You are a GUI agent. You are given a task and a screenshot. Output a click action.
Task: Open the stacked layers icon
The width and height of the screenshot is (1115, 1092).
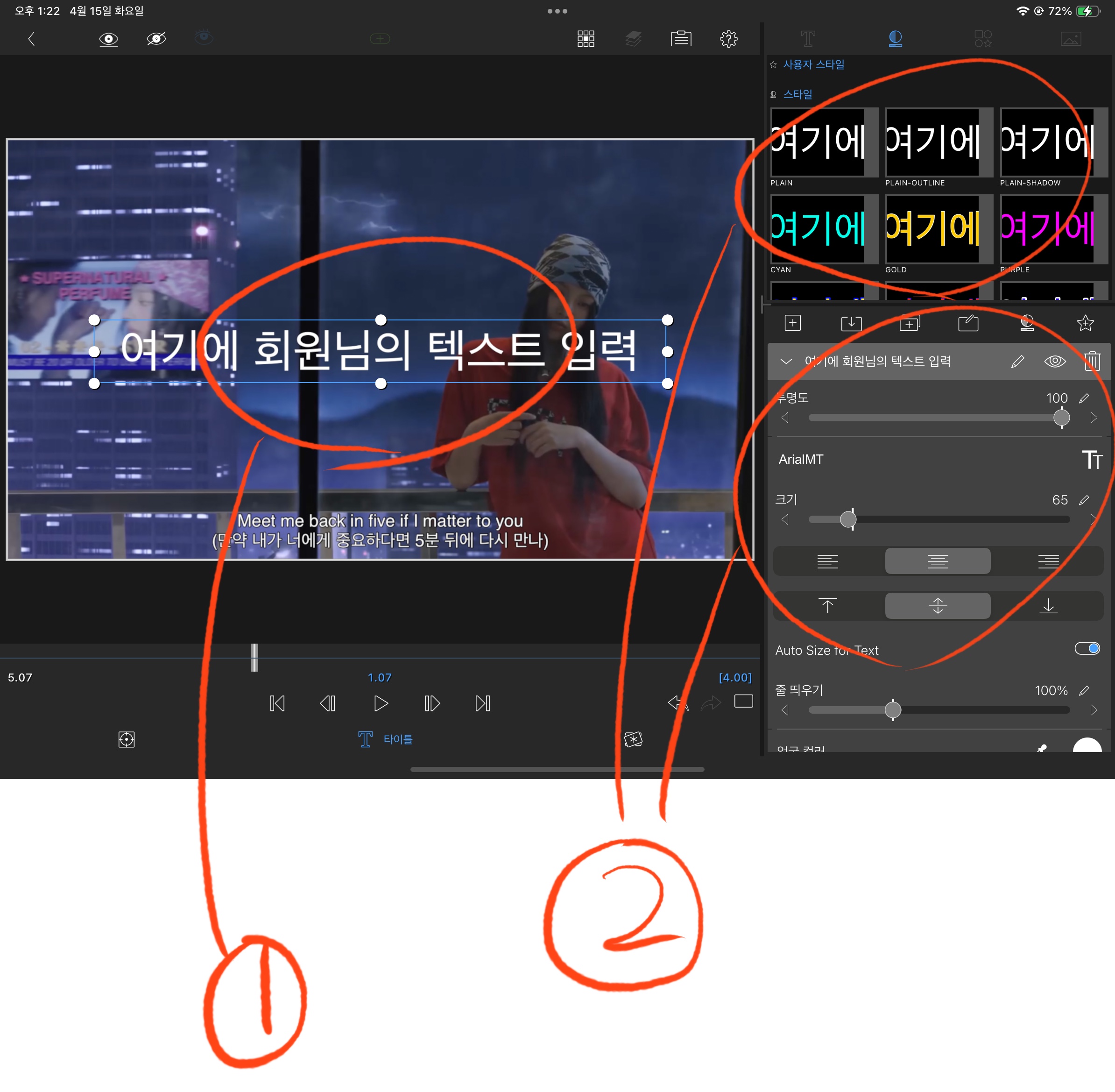click(633, 39)
